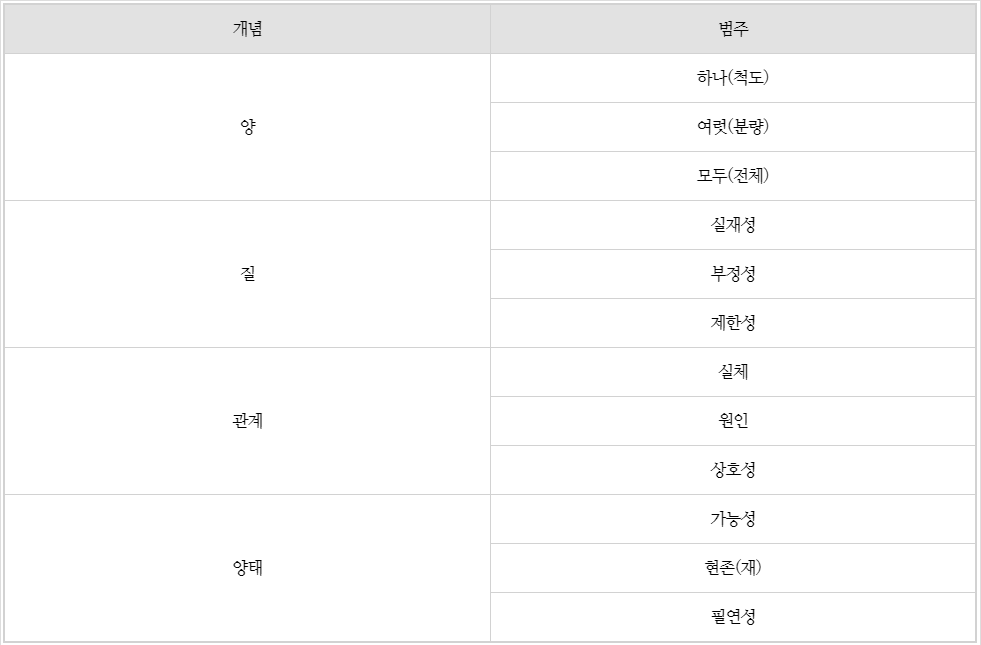
Task: Select the 양 concept cell
Action: [247, 127]
